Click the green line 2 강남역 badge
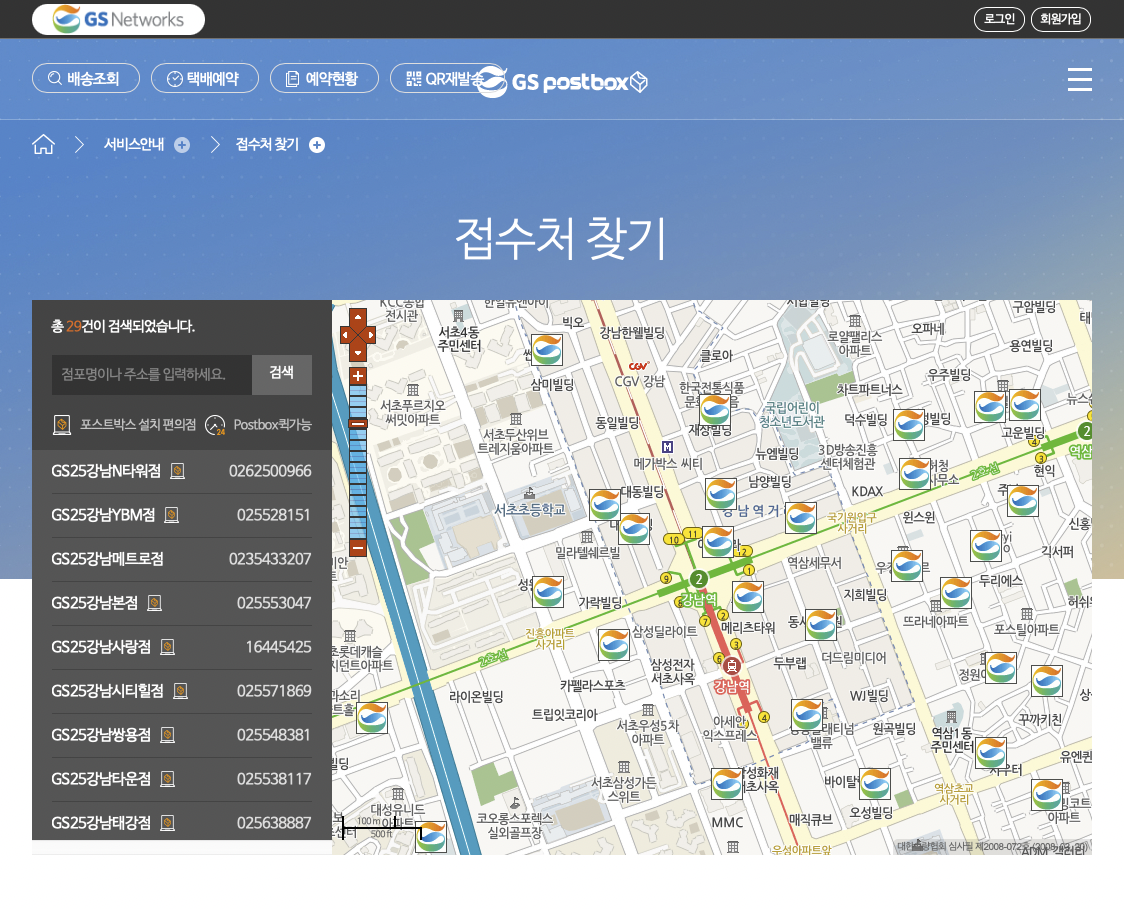 (x=698, y=579)
